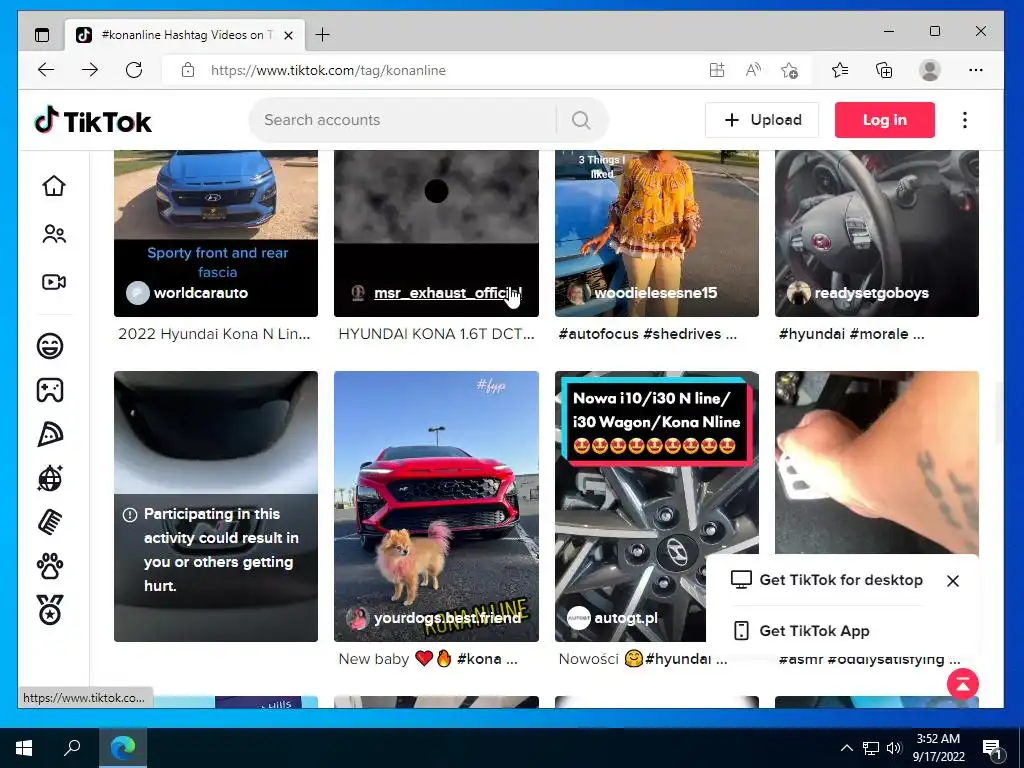Viewport: 1024px width, 768px height.
Task: Select the Animals paw print category icon
Action: tap(50, 566)
